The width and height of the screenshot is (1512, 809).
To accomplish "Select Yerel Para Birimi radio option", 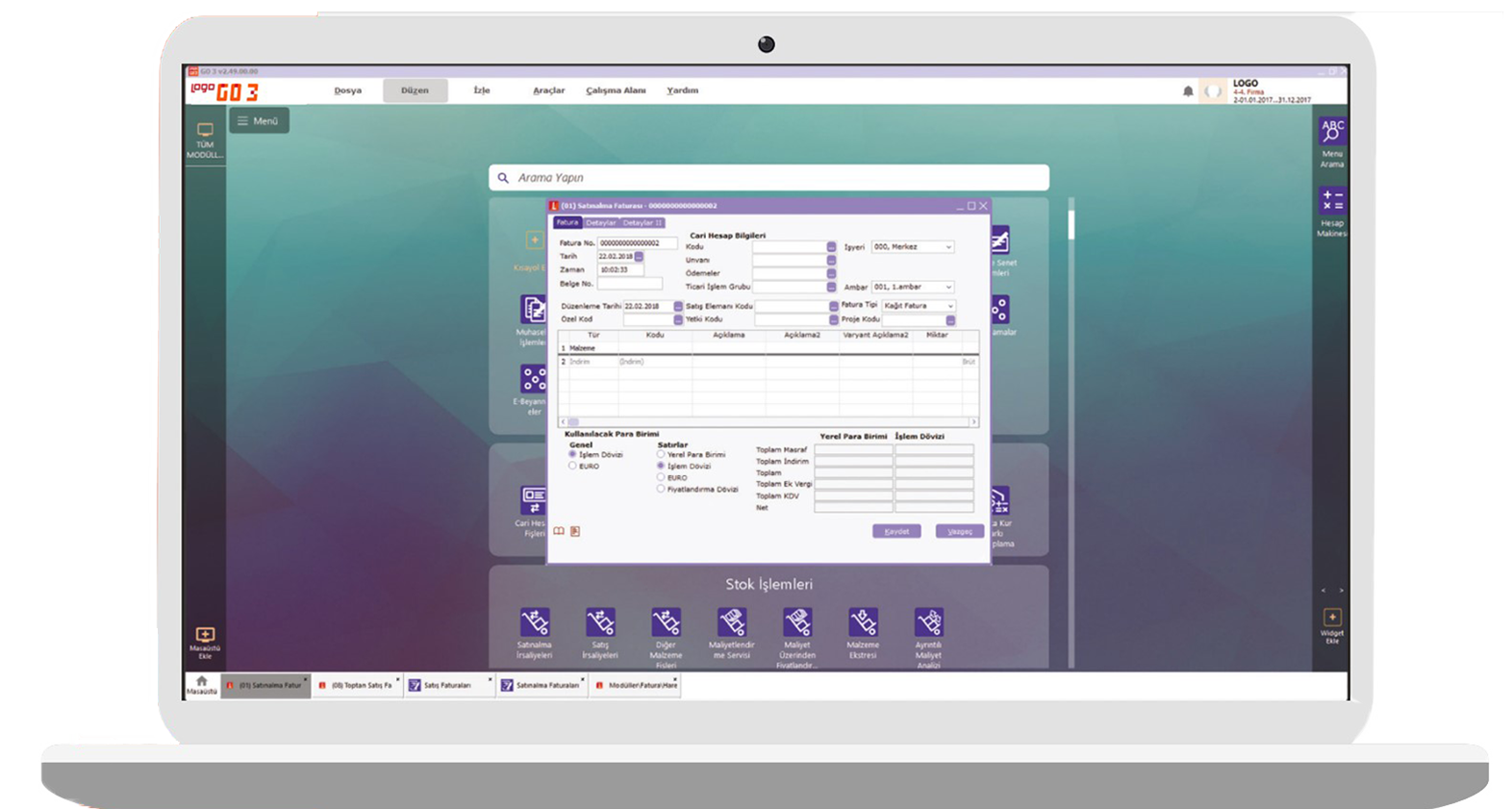I will [661, 454].
